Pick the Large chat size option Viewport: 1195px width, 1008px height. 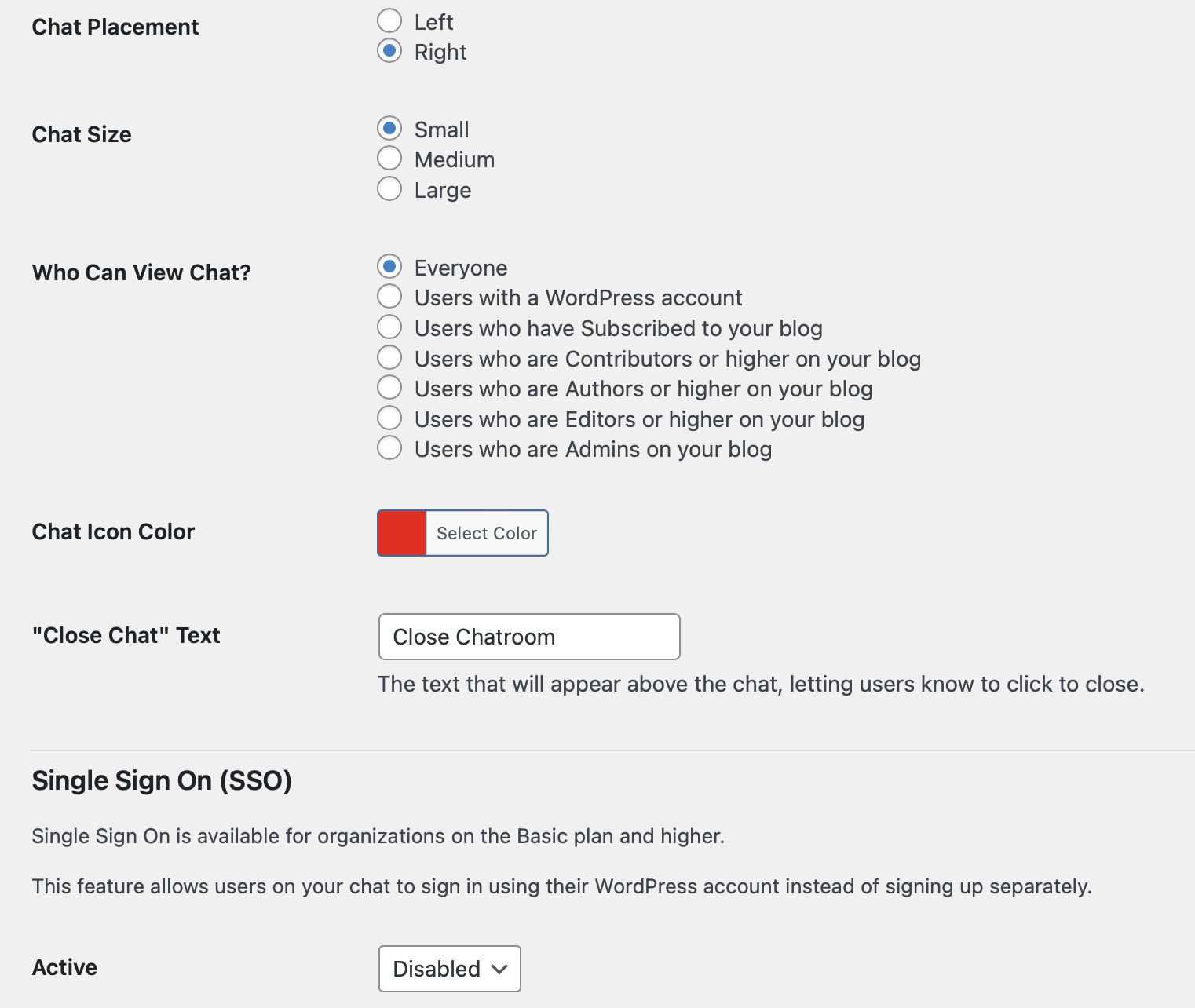tap(389, 189)
